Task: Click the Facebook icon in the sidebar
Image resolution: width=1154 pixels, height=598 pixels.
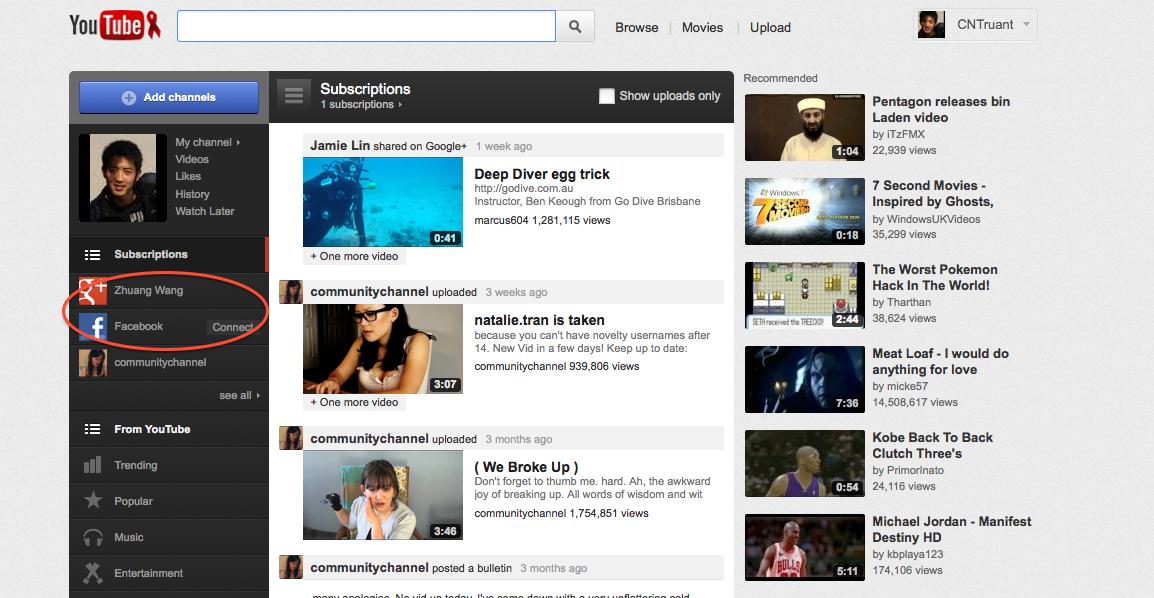Action: click(x=93, y=327)
